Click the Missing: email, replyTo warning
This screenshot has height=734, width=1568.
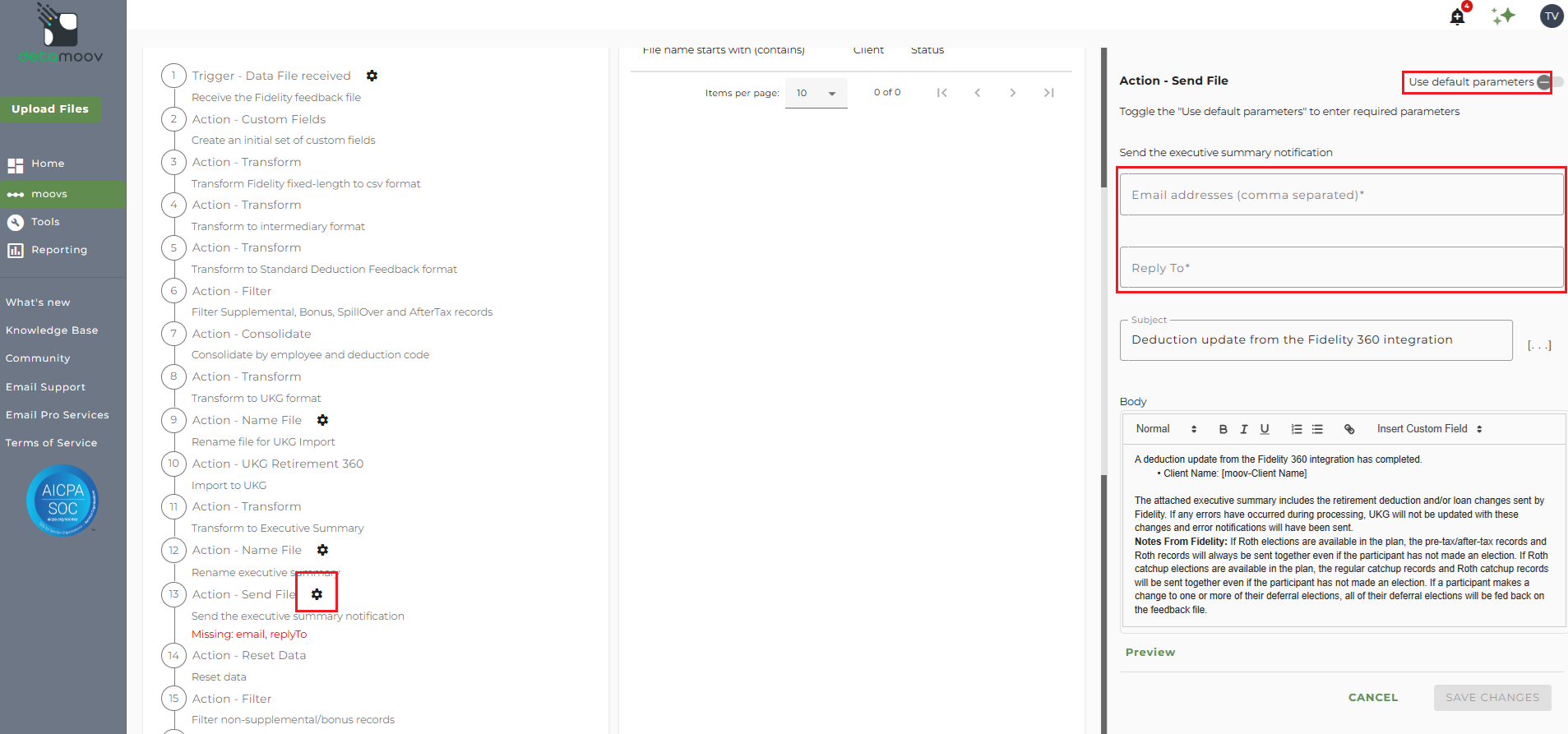click(x=249, y=635)
